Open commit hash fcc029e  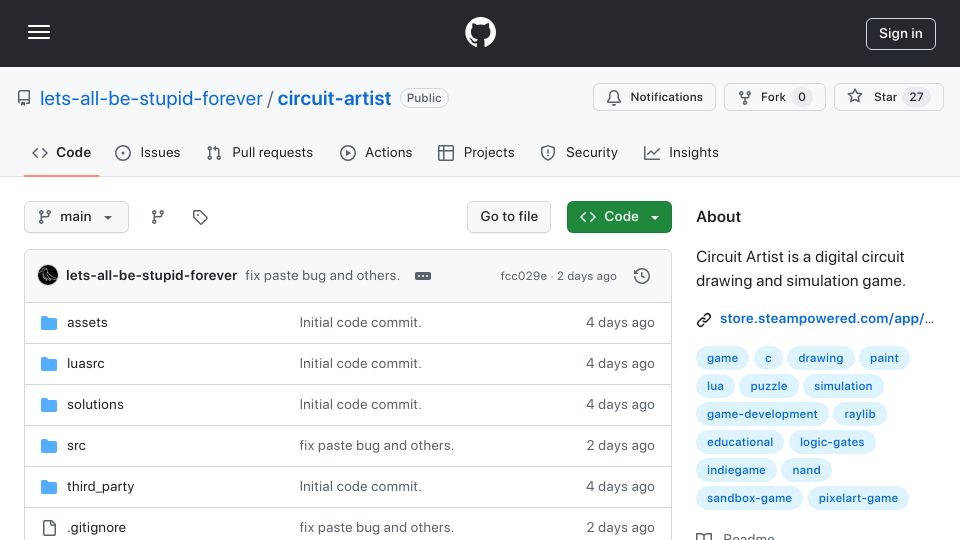(523, 276)
